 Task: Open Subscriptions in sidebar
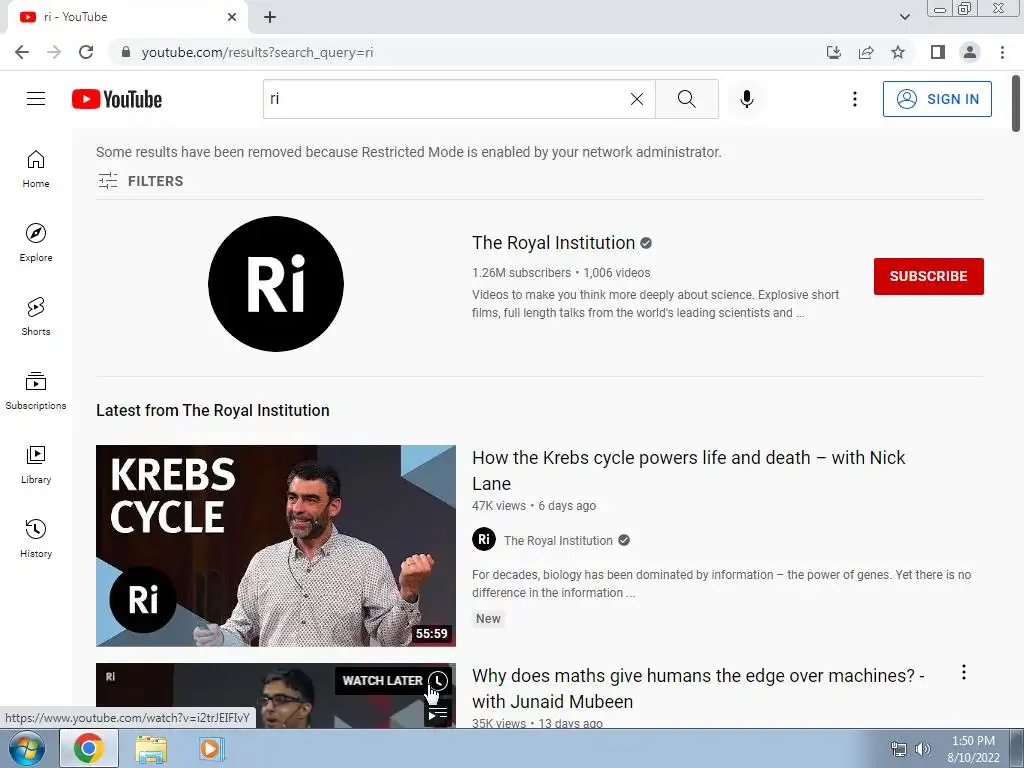click(36, 391)
